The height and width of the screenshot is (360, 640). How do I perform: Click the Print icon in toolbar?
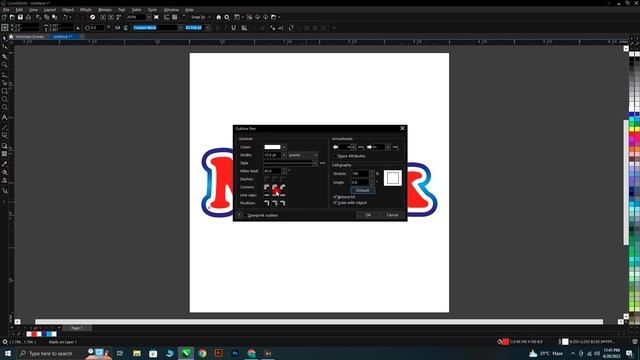(x=28, y=17)
